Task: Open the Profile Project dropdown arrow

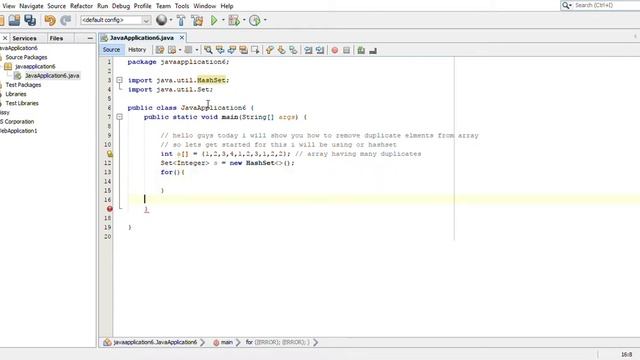Action: coord(265,20)
